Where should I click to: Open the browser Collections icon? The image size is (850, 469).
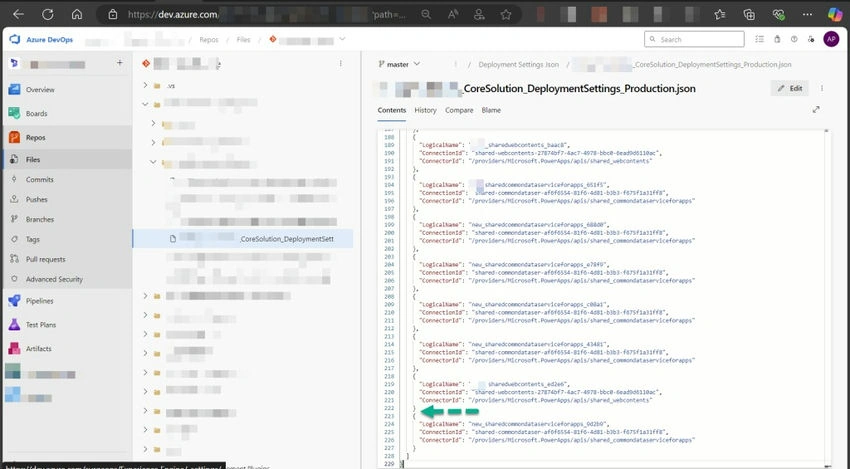pos(749,15)
